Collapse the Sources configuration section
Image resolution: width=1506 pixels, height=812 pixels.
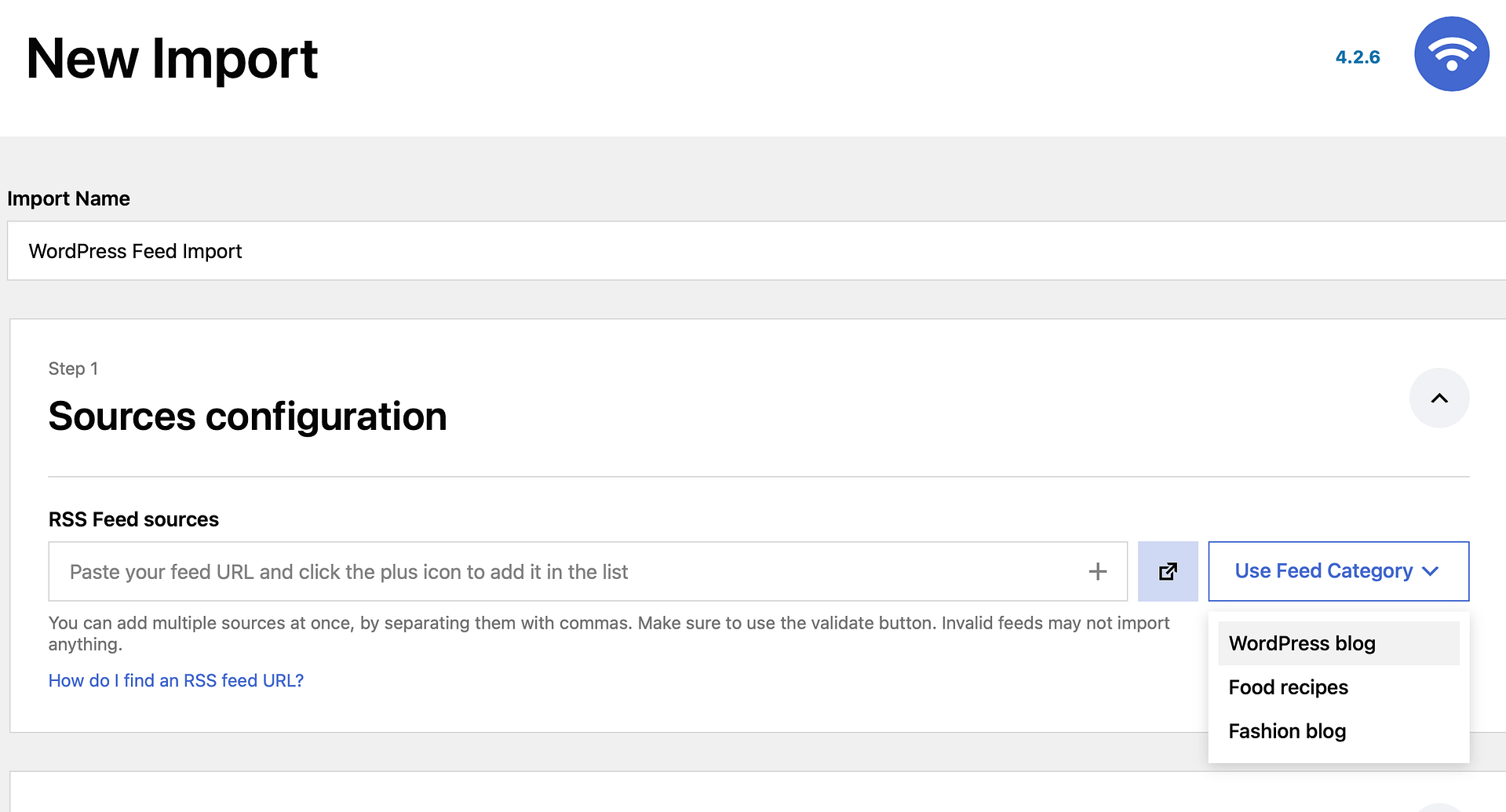coord(1439,398)
